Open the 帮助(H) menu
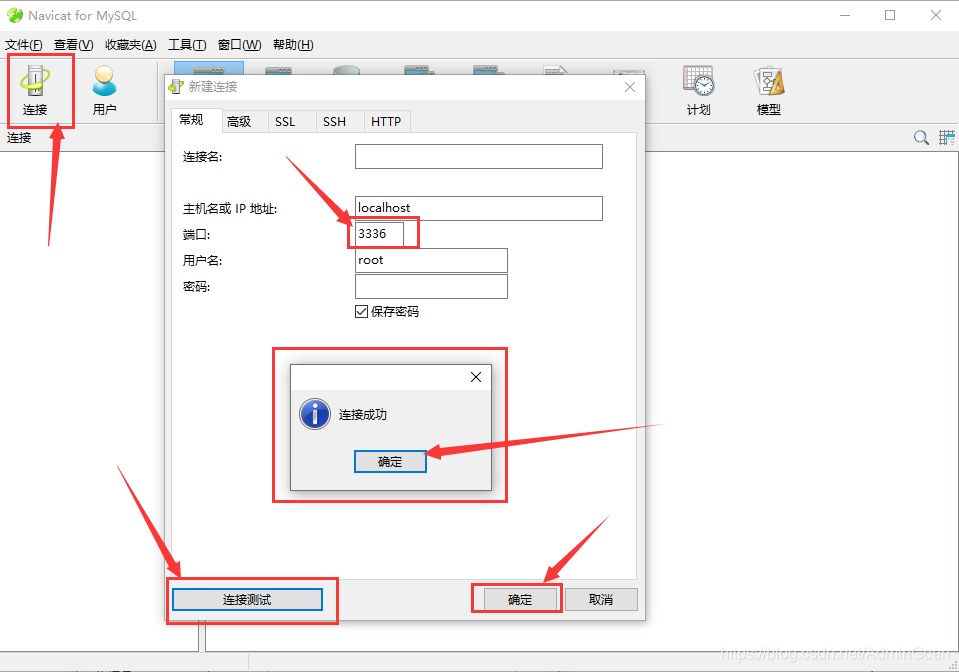959x672 pixels. (293, 45)
